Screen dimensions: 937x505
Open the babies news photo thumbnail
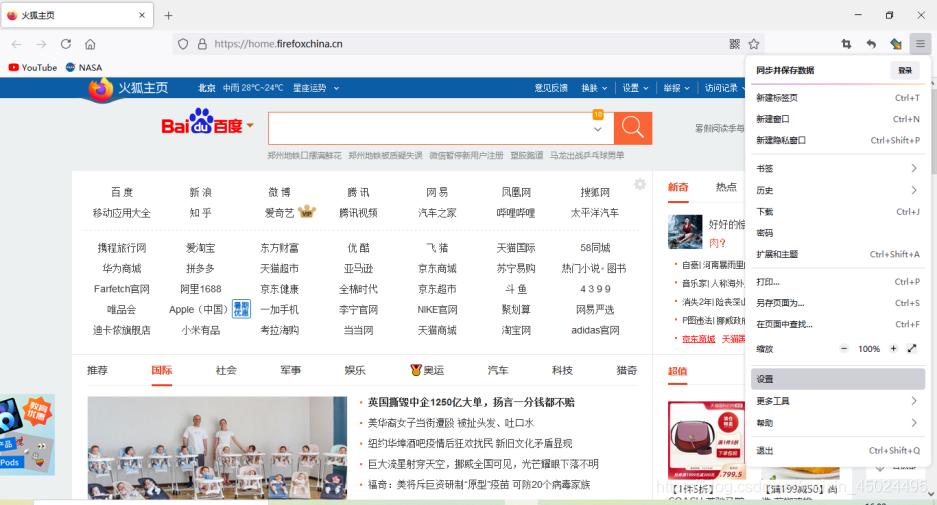coord(217,448)
